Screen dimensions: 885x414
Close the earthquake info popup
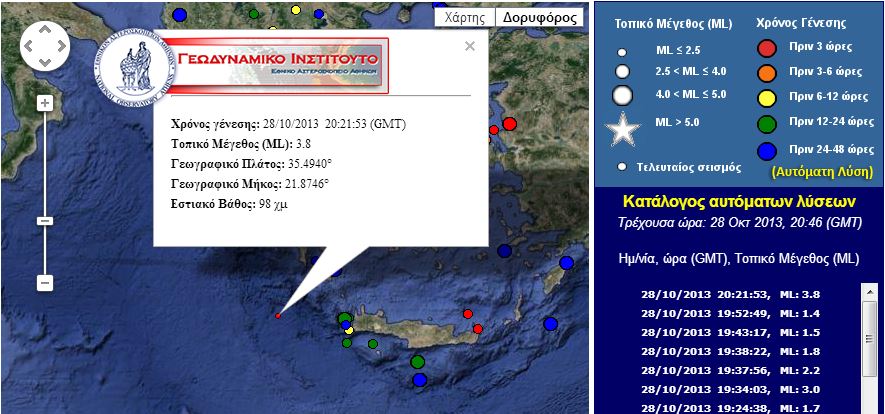pos(471,45)
